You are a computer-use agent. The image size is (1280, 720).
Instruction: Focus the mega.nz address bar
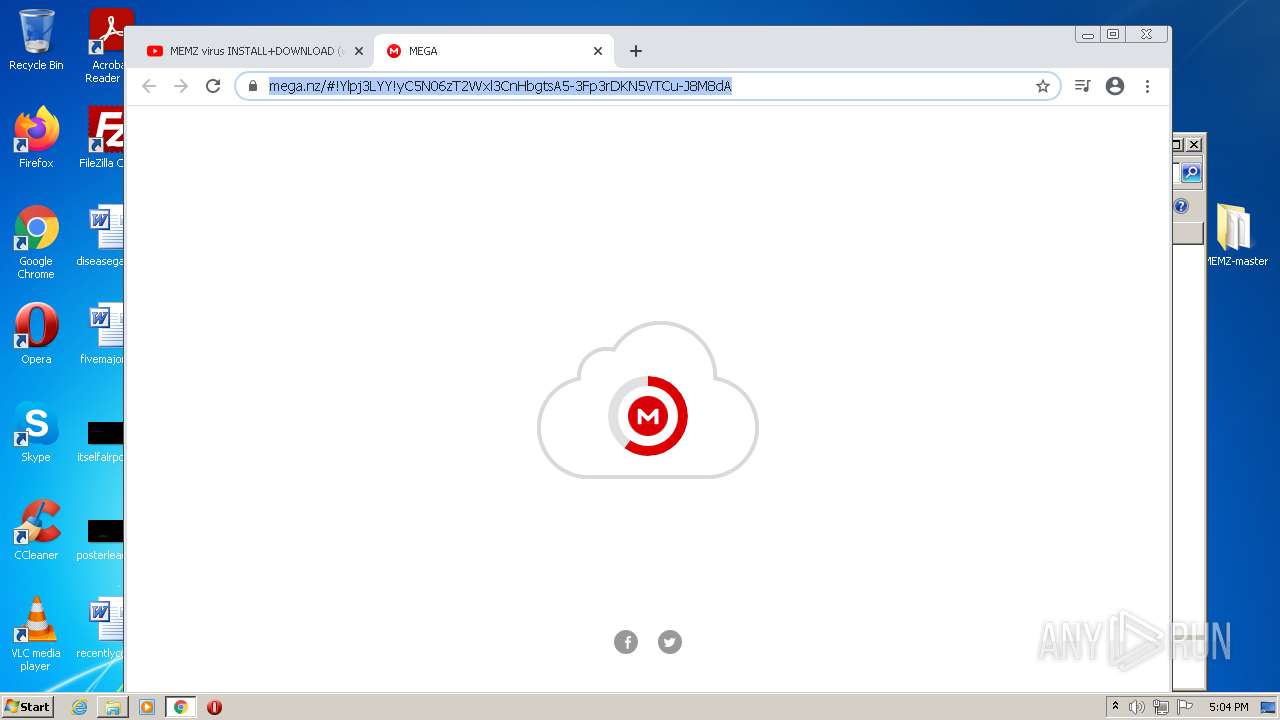[x=648, y=86]
